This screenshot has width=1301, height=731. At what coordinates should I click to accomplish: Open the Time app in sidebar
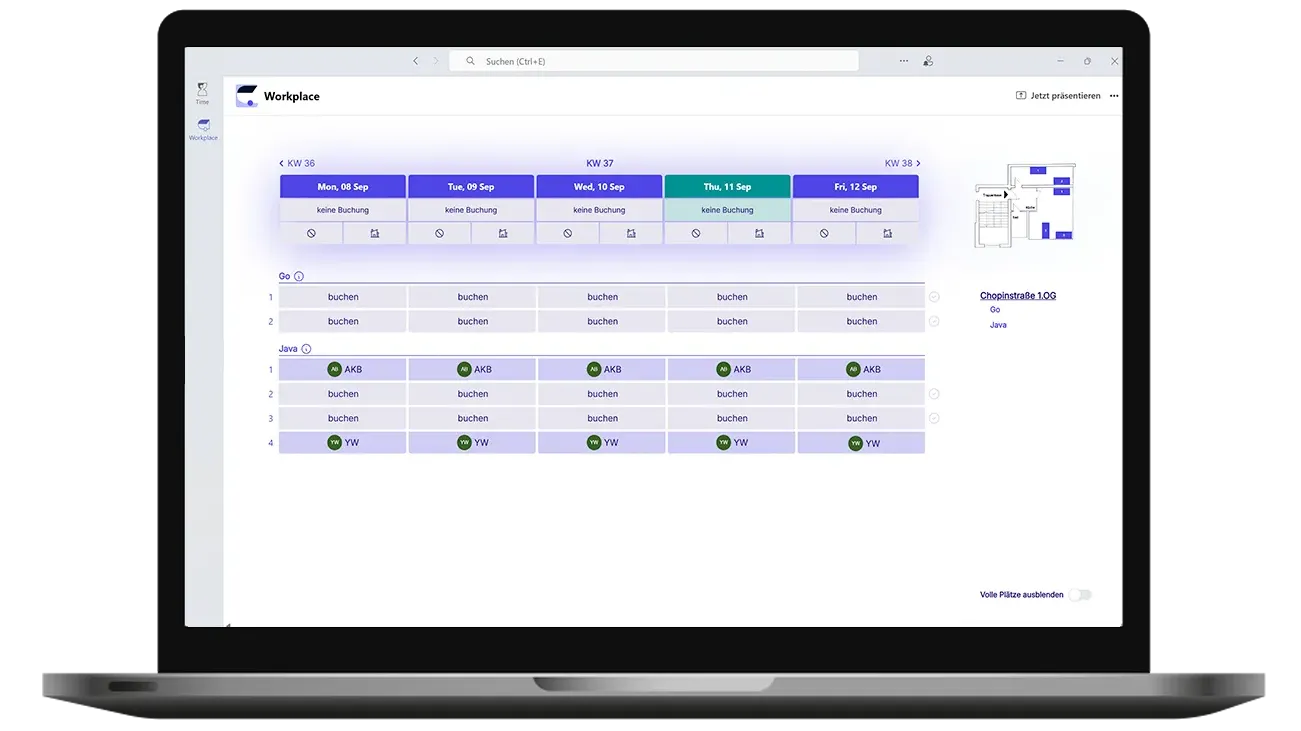point(202,93)
